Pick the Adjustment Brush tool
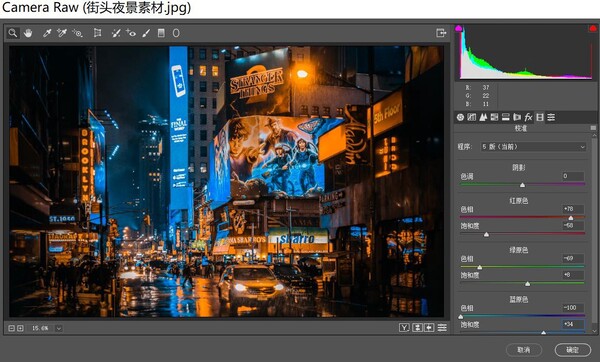The height and width of the screenshot is (362, 600). (x=146, y=33)
